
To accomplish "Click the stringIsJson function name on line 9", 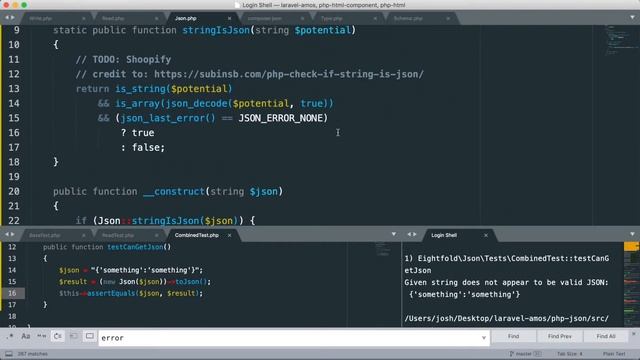I will click(216, 30).
